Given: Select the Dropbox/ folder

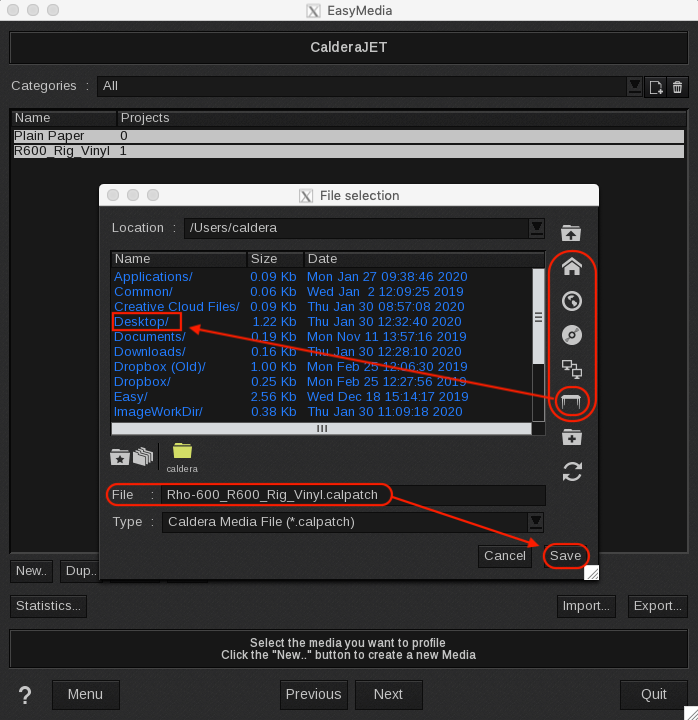Looking at the screenshot, I should [142, 382].
